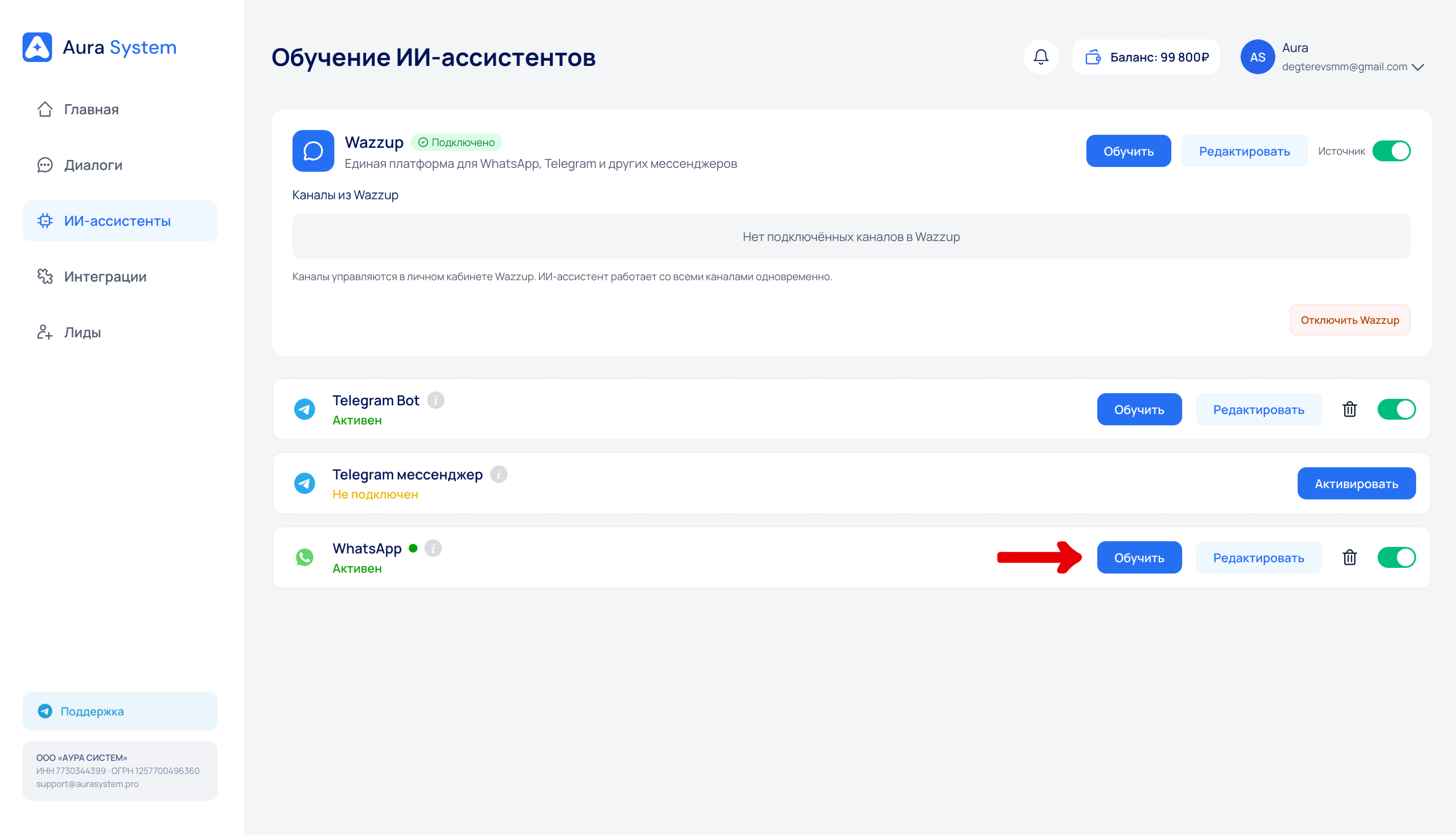Viewport: 1456px width, 835px height.
Task: Click Активировать for Telegram мессенджер
Action: (1356, 483)
